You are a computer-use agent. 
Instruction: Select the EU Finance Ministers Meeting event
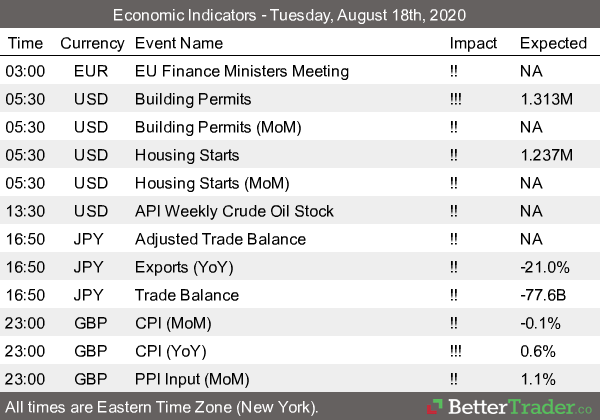[241, 71]
